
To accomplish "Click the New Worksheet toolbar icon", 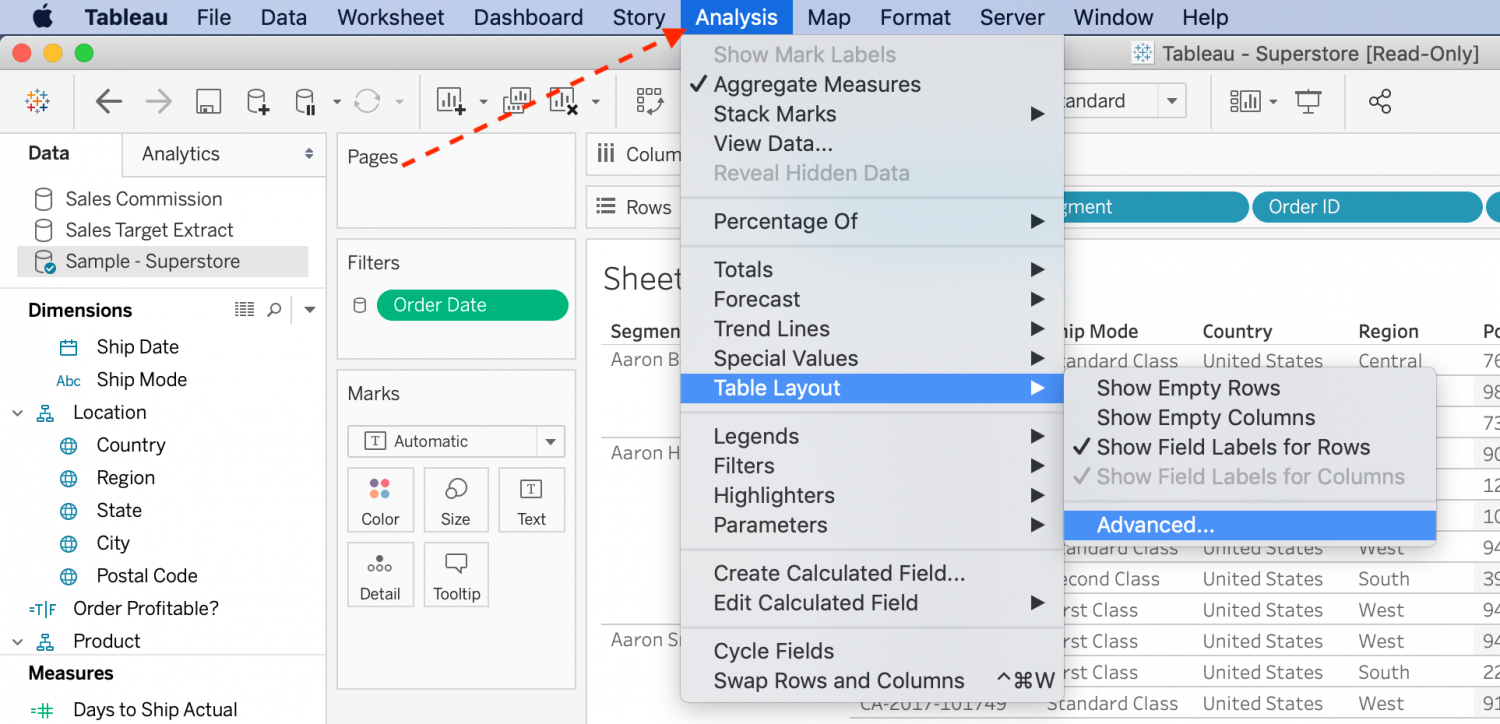I will click(x=450, y=101).
